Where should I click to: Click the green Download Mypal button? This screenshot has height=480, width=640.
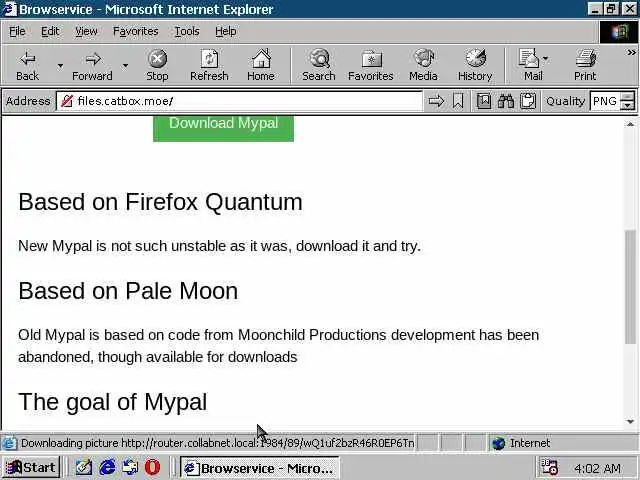(x=223, y=128)
